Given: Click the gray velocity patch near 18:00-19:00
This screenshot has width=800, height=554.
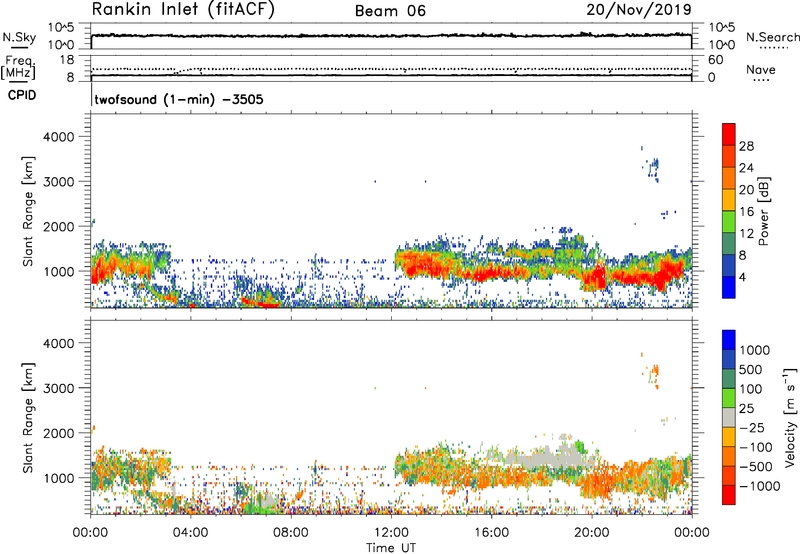Looking at the screenshot, I should coord(554,456).
